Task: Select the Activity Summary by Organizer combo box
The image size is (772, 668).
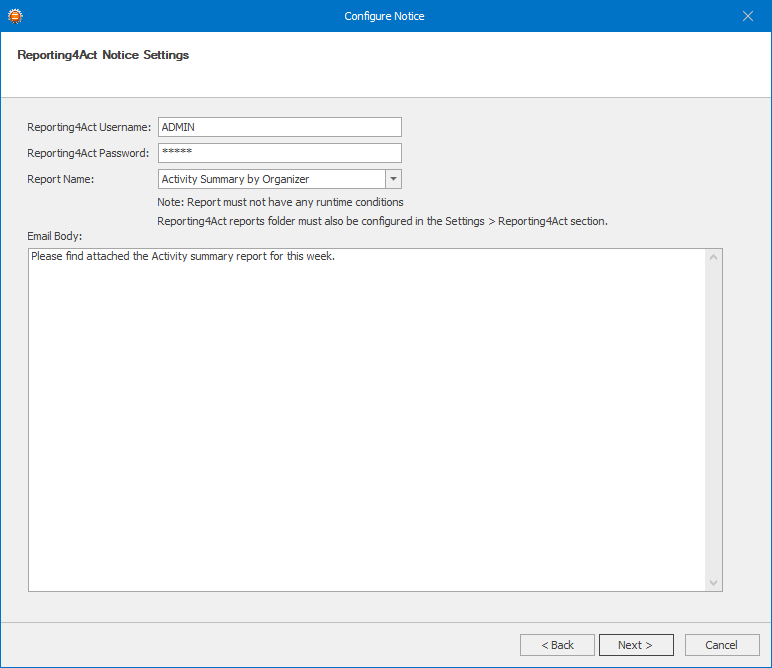Action: 280,179
